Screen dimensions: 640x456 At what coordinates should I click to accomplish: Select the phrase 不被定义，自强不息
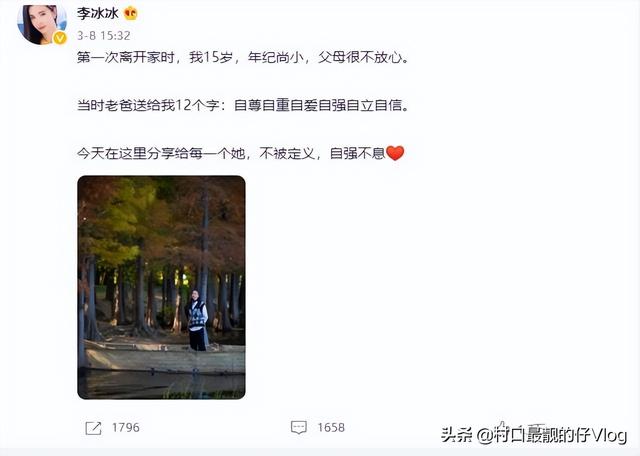[322, 153]
